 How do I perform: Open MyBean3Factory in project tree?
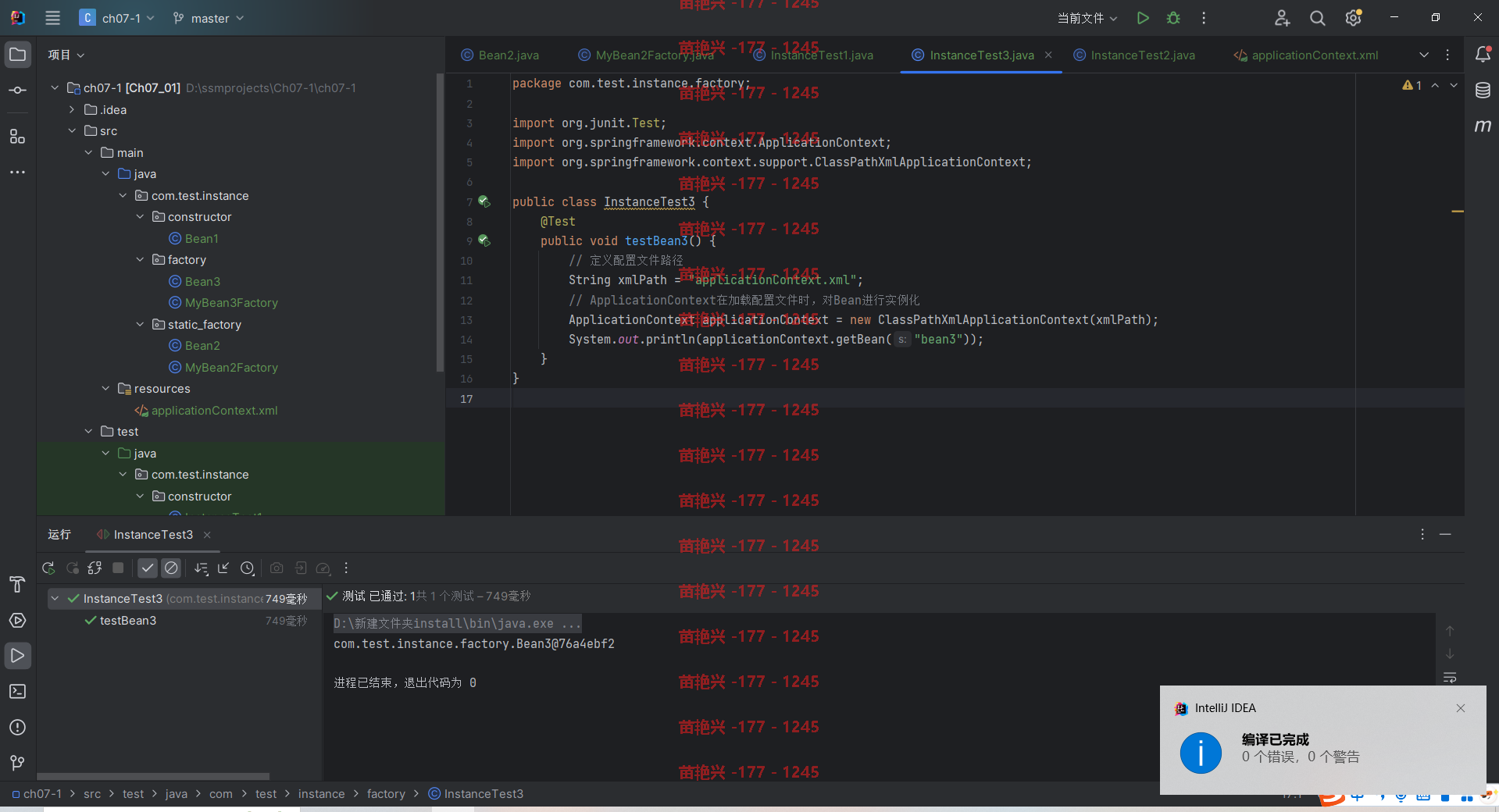tap(223, 303)
